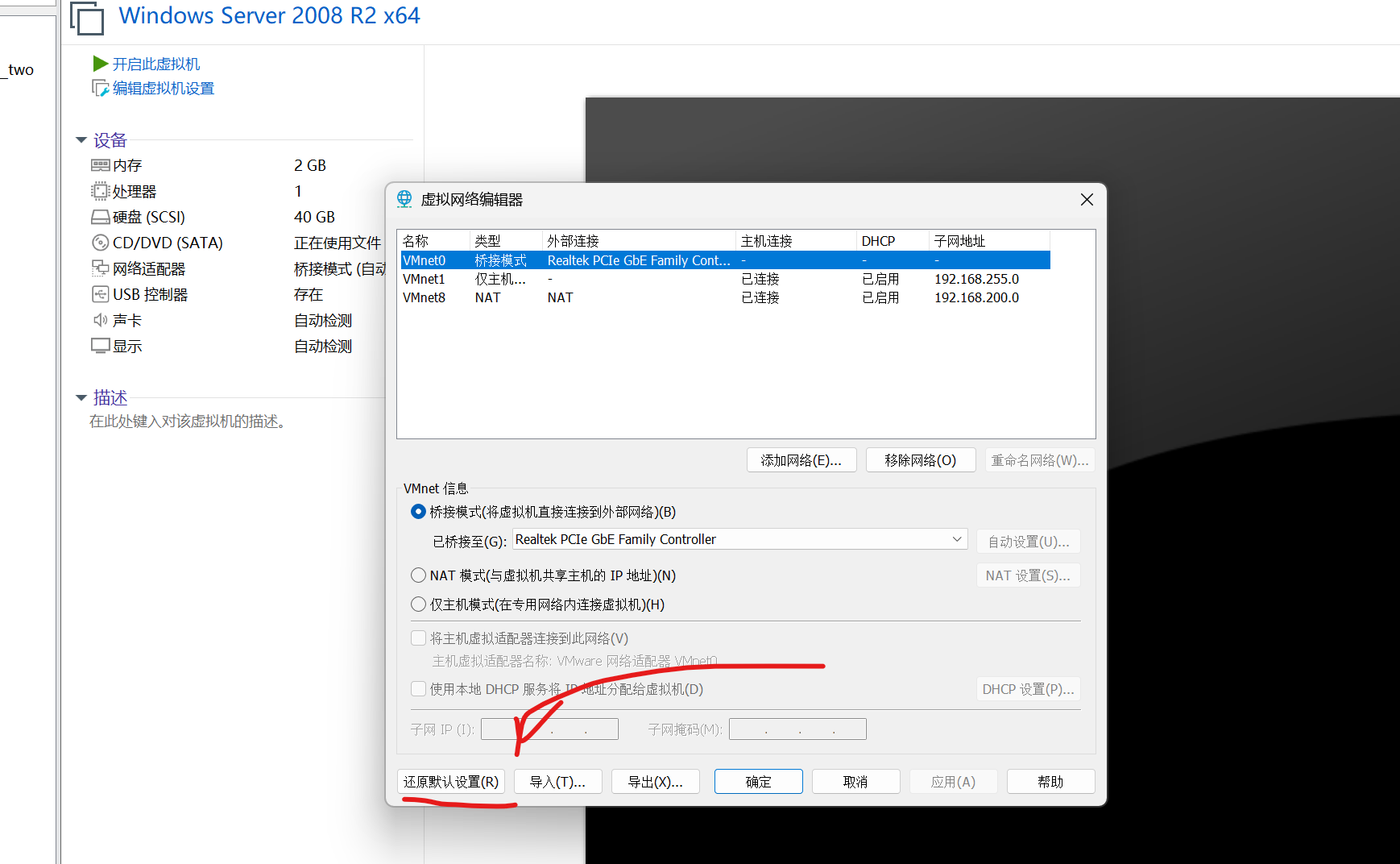Click the 显示 display icon
Image resolution: width=1400 pixels, height=864 pixels.
pyautogui.click(x=100, y=345)
